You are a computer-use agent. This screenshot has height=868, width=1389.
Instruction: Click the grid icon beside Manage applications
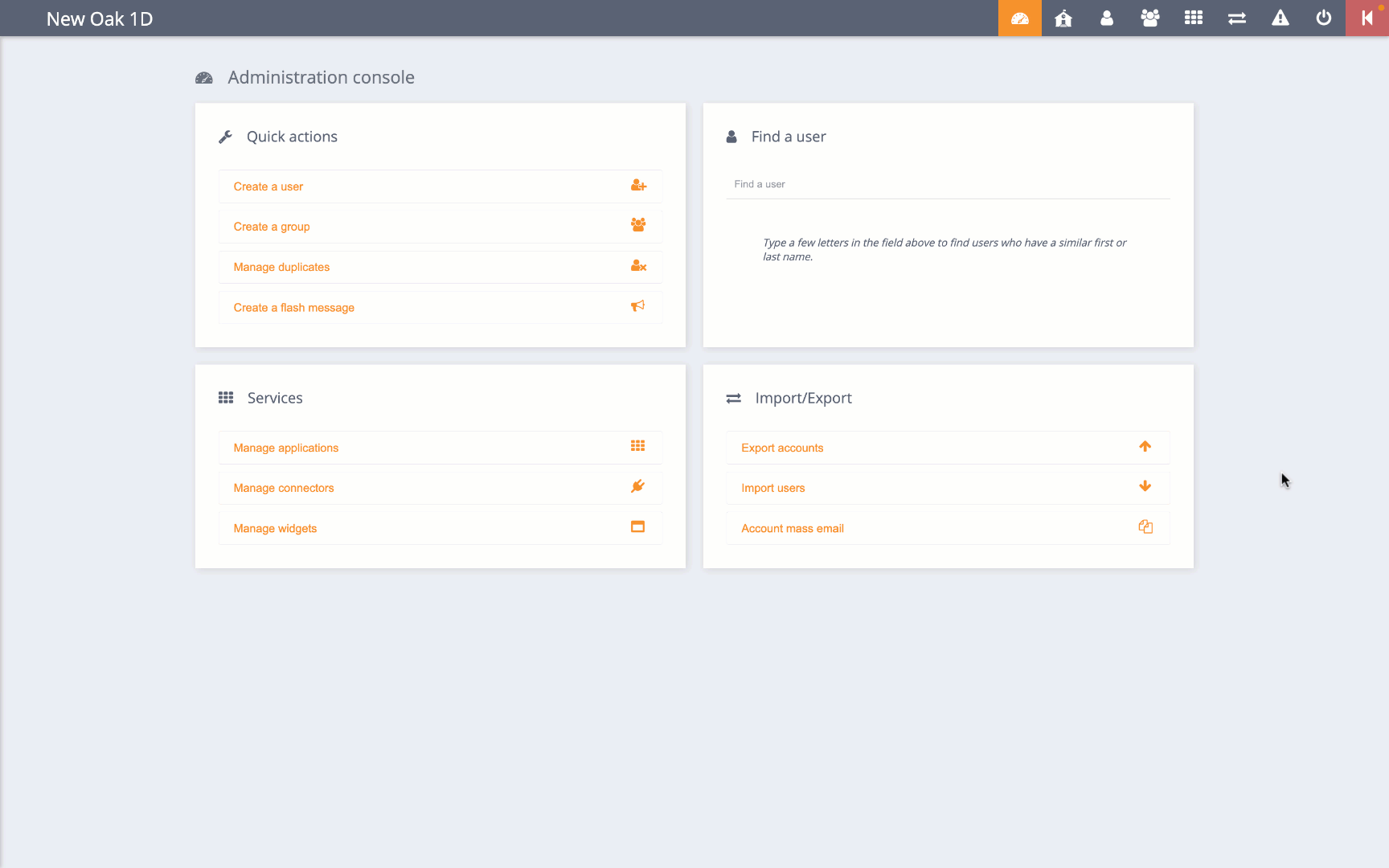pyautogui.click(x=637, y=446)
